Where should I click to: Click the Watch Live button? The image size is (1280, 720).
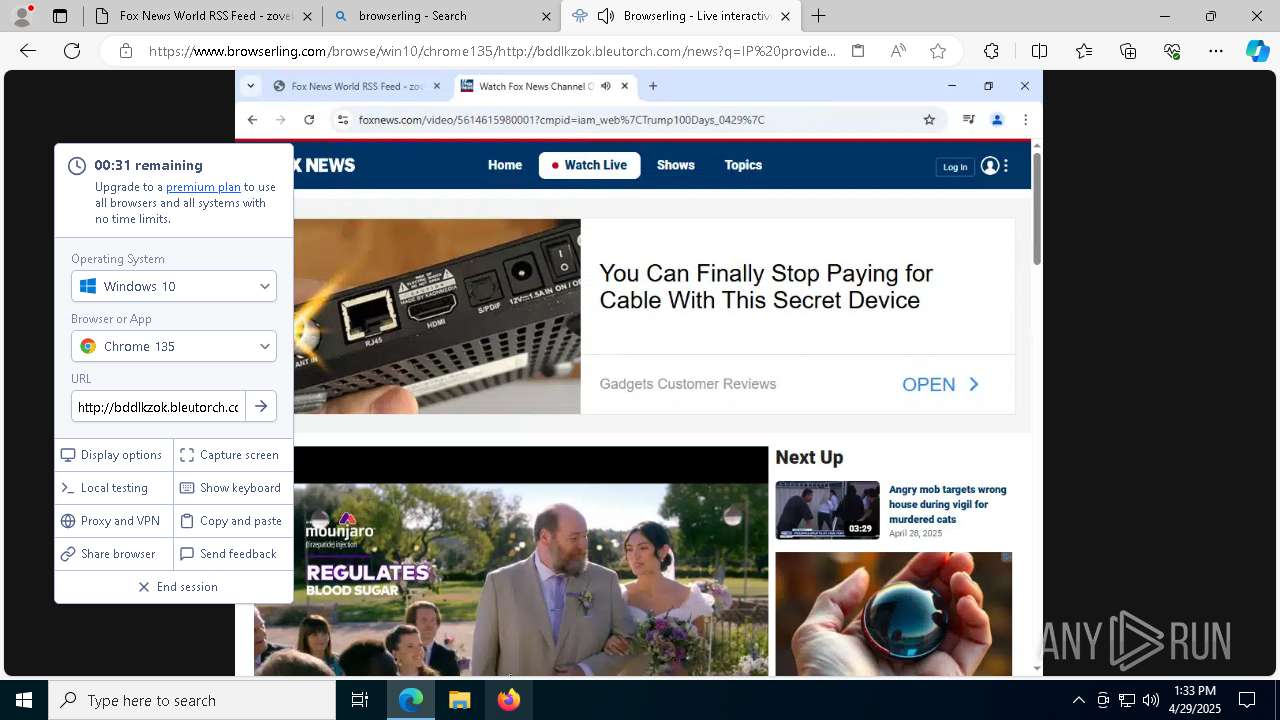pos(590,165)
